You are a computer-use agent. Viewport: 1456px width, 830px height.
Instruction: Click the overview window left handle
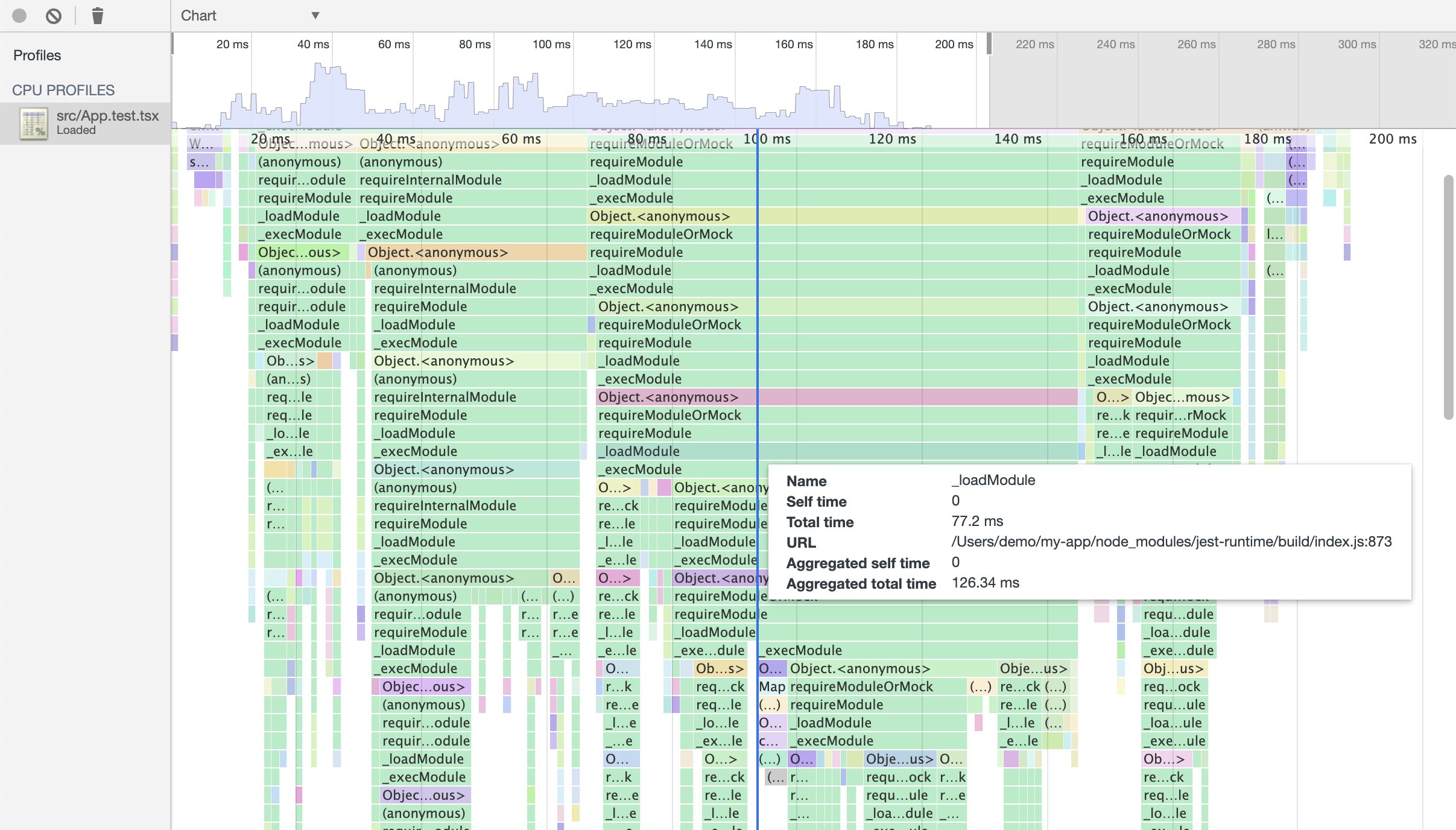tap(173, 43)
